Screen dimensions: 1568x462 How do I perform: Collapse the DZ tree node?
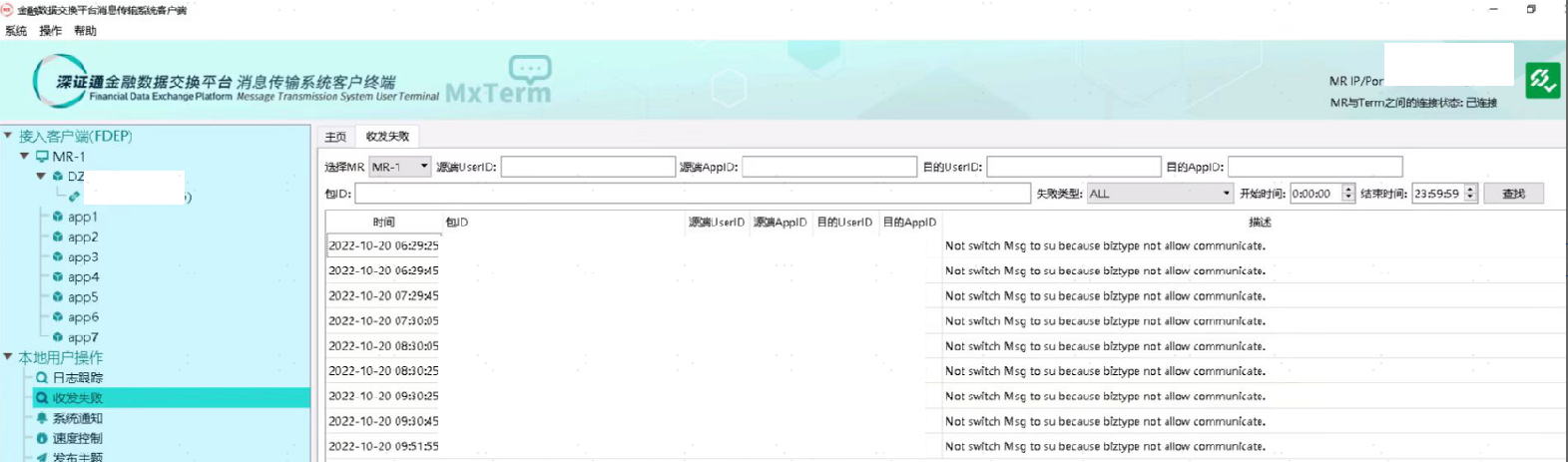(x=41, y=176)
